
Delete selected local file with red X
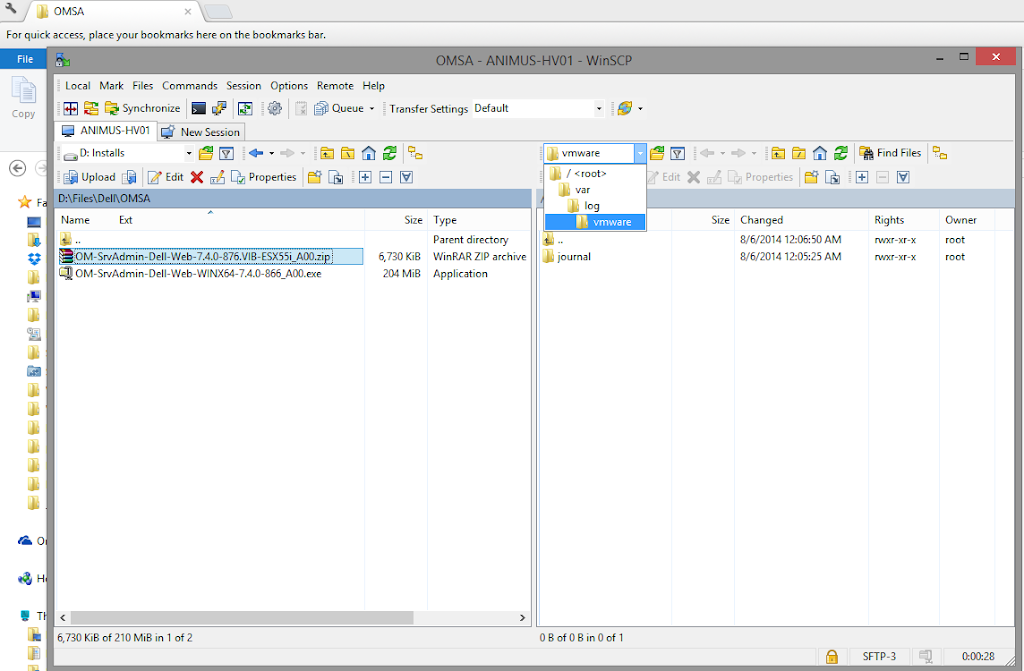click(x=197, y=177)
